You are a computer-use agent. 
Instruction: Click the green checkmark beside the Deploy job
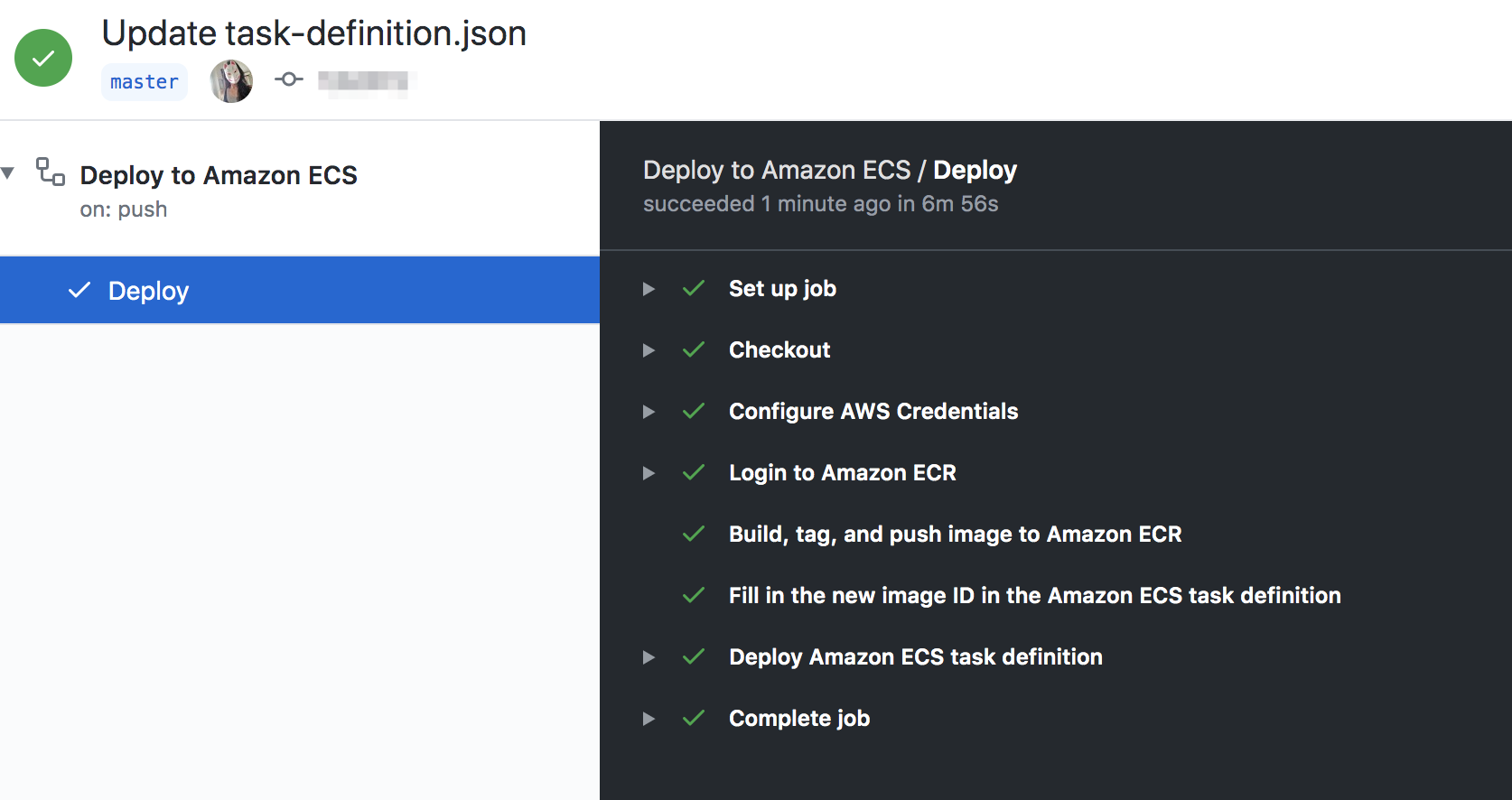[x=79, y=290]
